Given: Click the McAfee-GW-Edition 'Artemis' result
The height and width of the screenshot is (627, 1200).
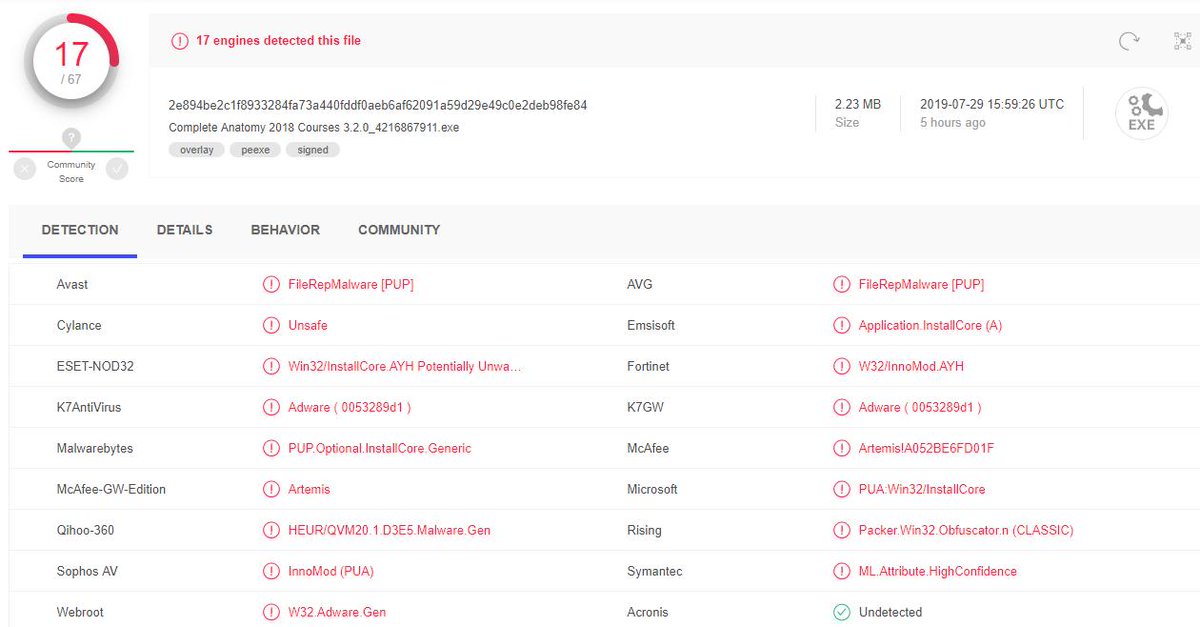Looking at the screenshot, I should (x=309, y=490).
